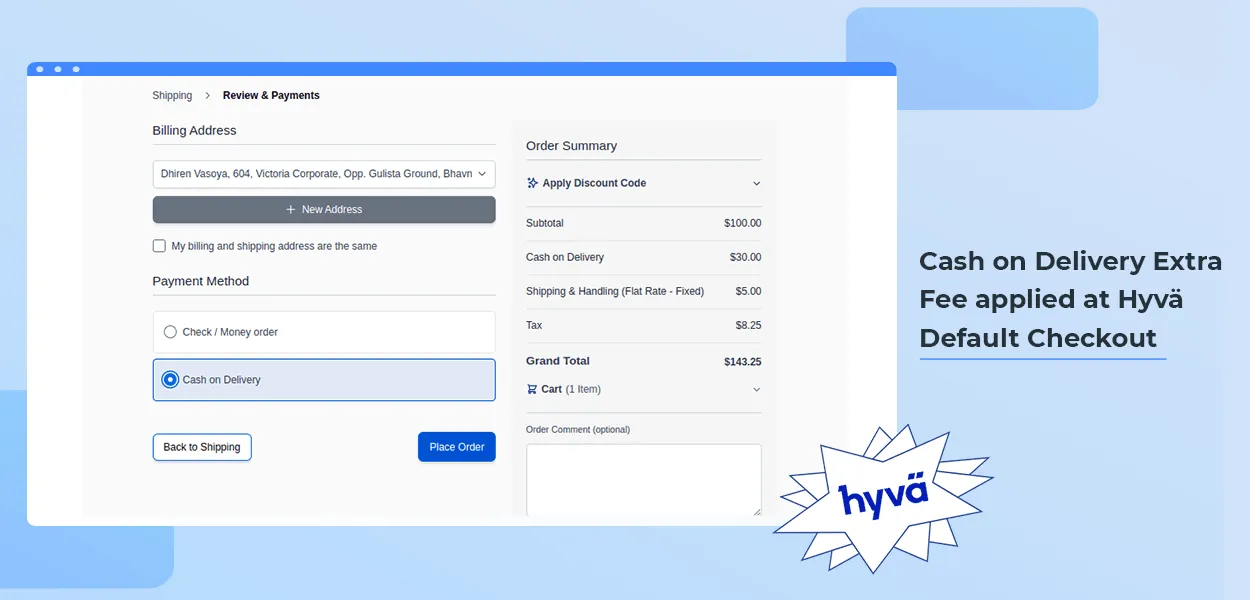
Task: Open the billing address dropdown
Action: (323, 174)
